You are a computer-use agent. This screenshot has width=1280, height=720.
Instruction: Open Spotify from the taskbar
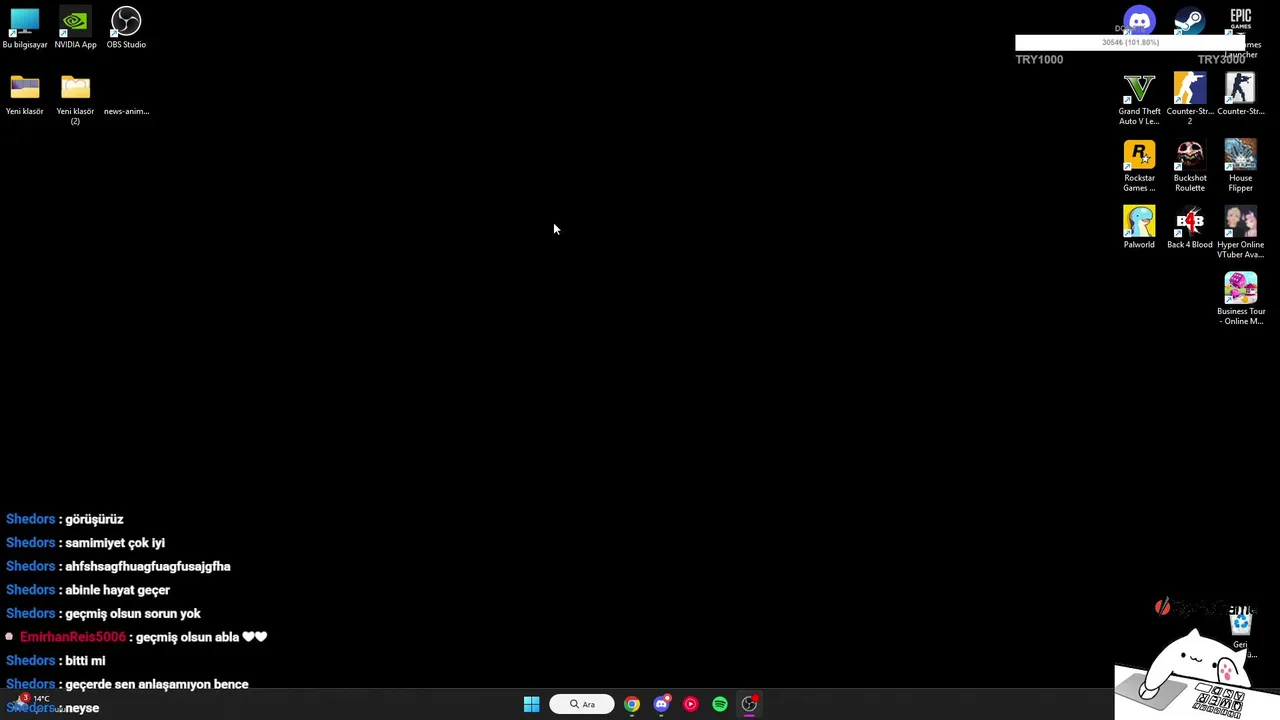[720, 704]
